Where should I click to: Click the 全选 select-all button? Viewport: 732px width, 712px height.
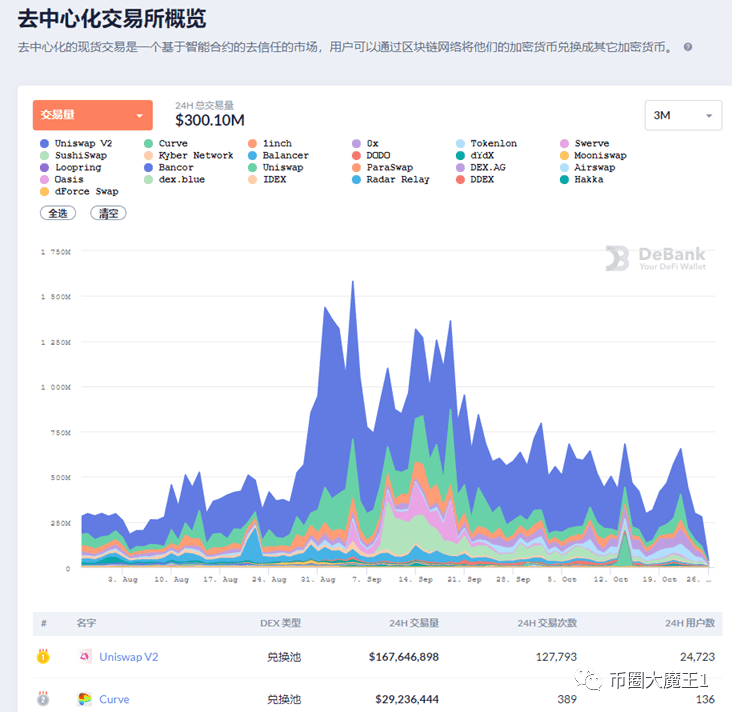click(x=58, y=213)
